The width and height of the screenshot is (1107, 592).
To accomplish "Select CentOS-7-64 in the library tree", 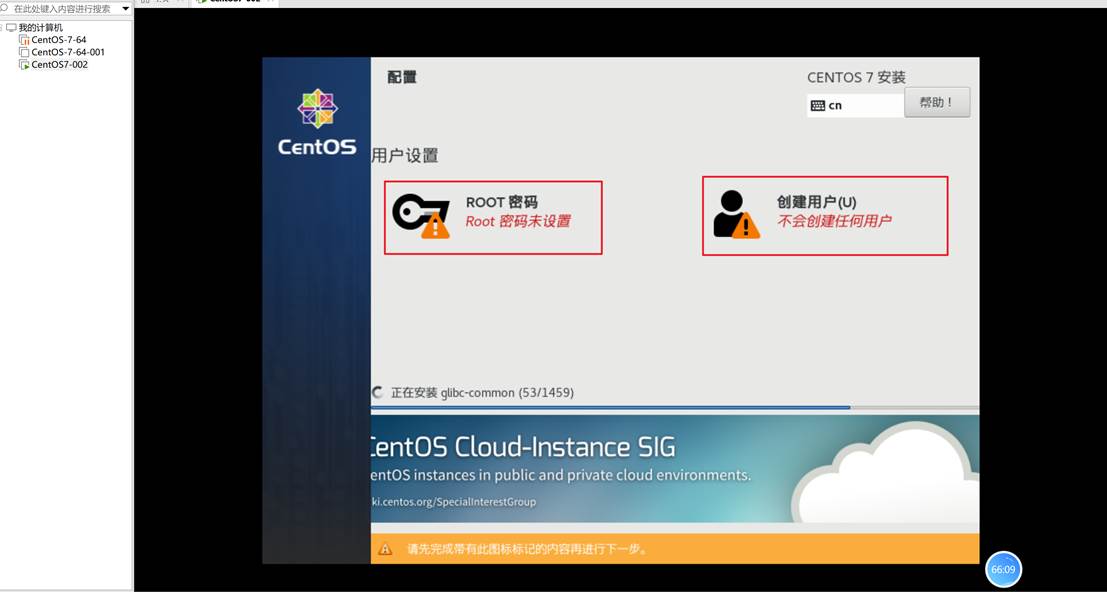I will click(x=59, y=40).
